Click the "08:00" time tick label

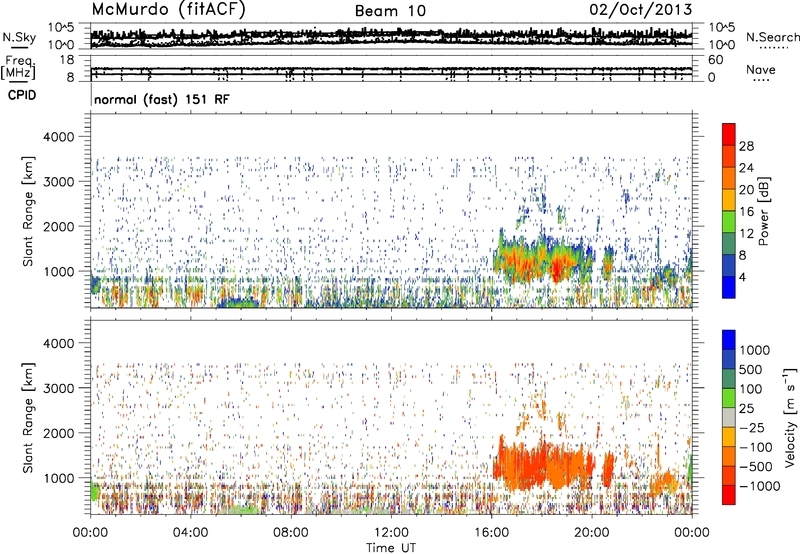point(291,533)
